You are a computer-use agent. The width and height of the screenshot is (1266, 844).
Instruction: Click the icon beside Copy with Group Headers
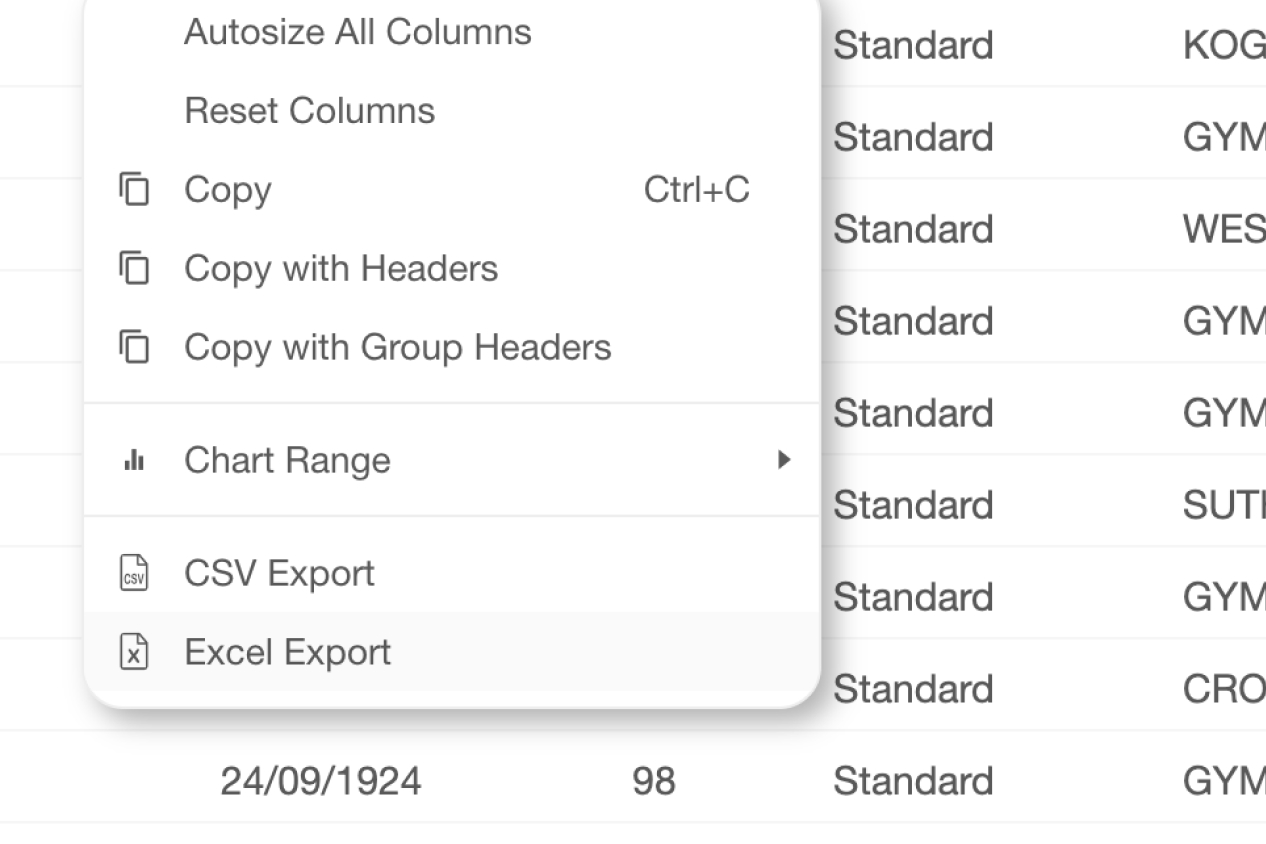pyautogui.click(x=134, y=348)
